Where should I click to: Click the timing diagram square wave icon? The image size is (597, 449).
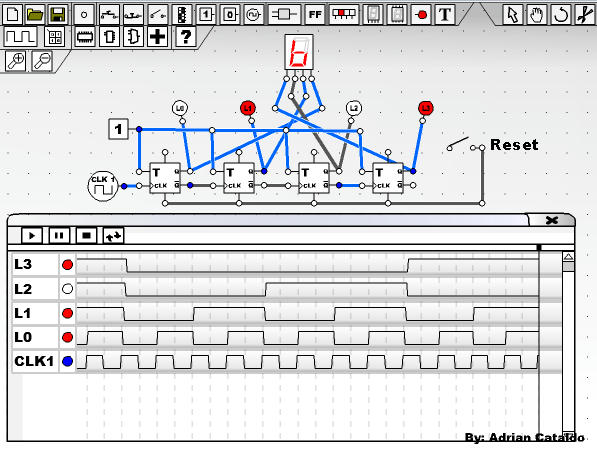click(x=21, y=37)
